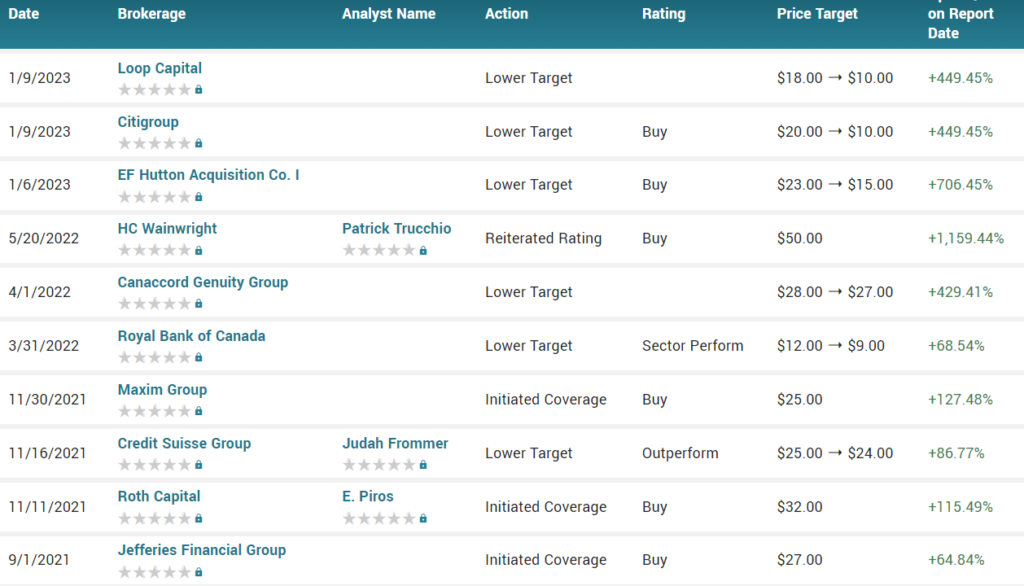Click the lock beside EF Hutton's star rating
Screen dimensions: 1024x586
coord(199,197)
